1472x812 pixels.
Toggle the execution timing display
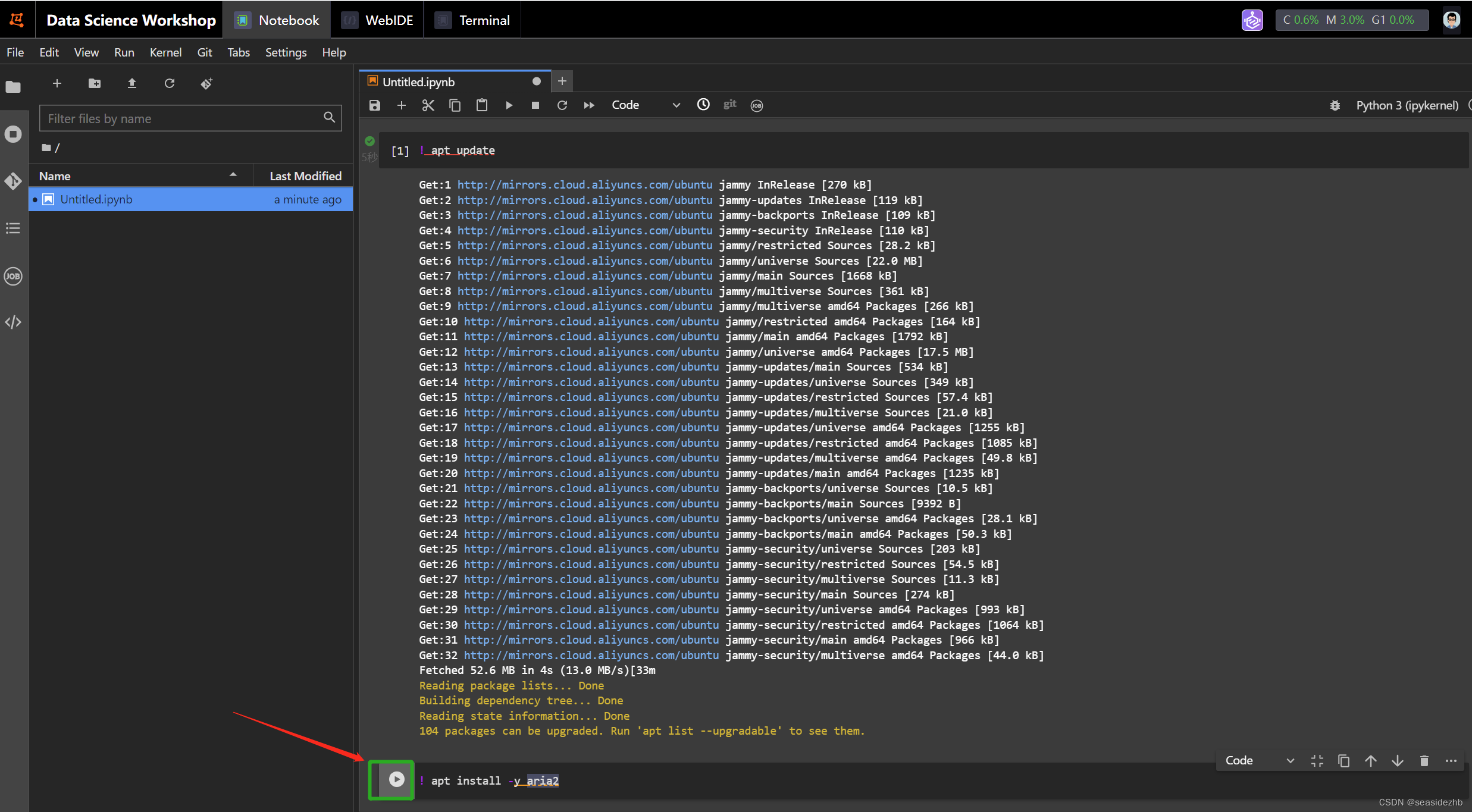(x=703, y=104)
